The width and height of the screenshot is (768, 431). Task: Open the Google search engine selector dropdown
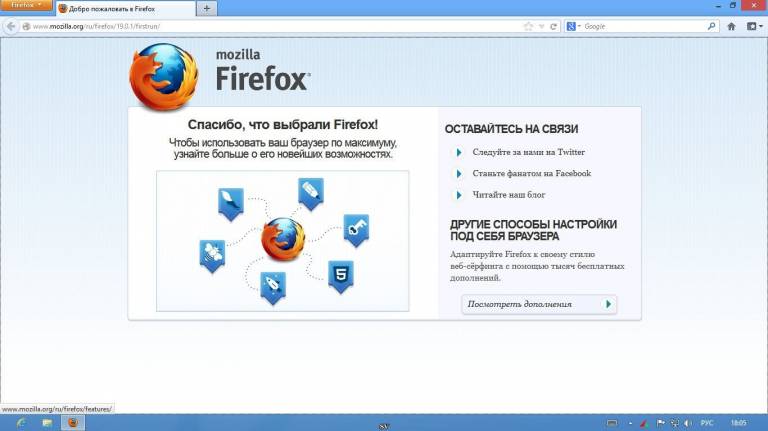[573, 26]
